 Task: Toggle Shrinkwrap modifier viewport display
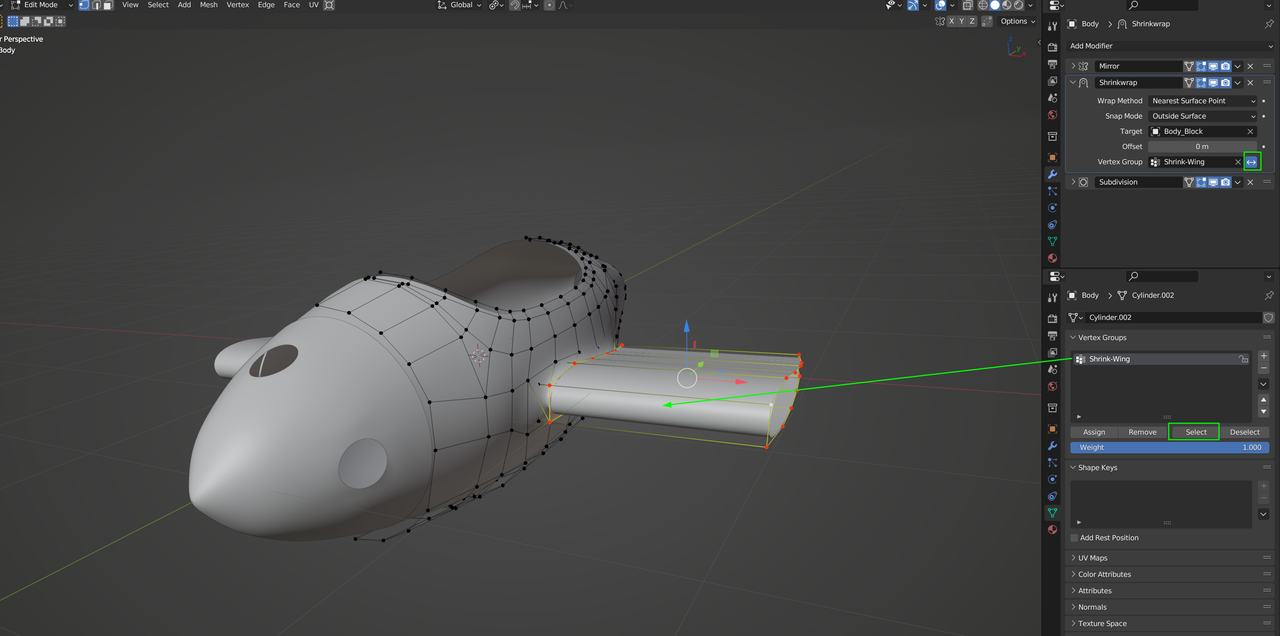(1213, 83)
